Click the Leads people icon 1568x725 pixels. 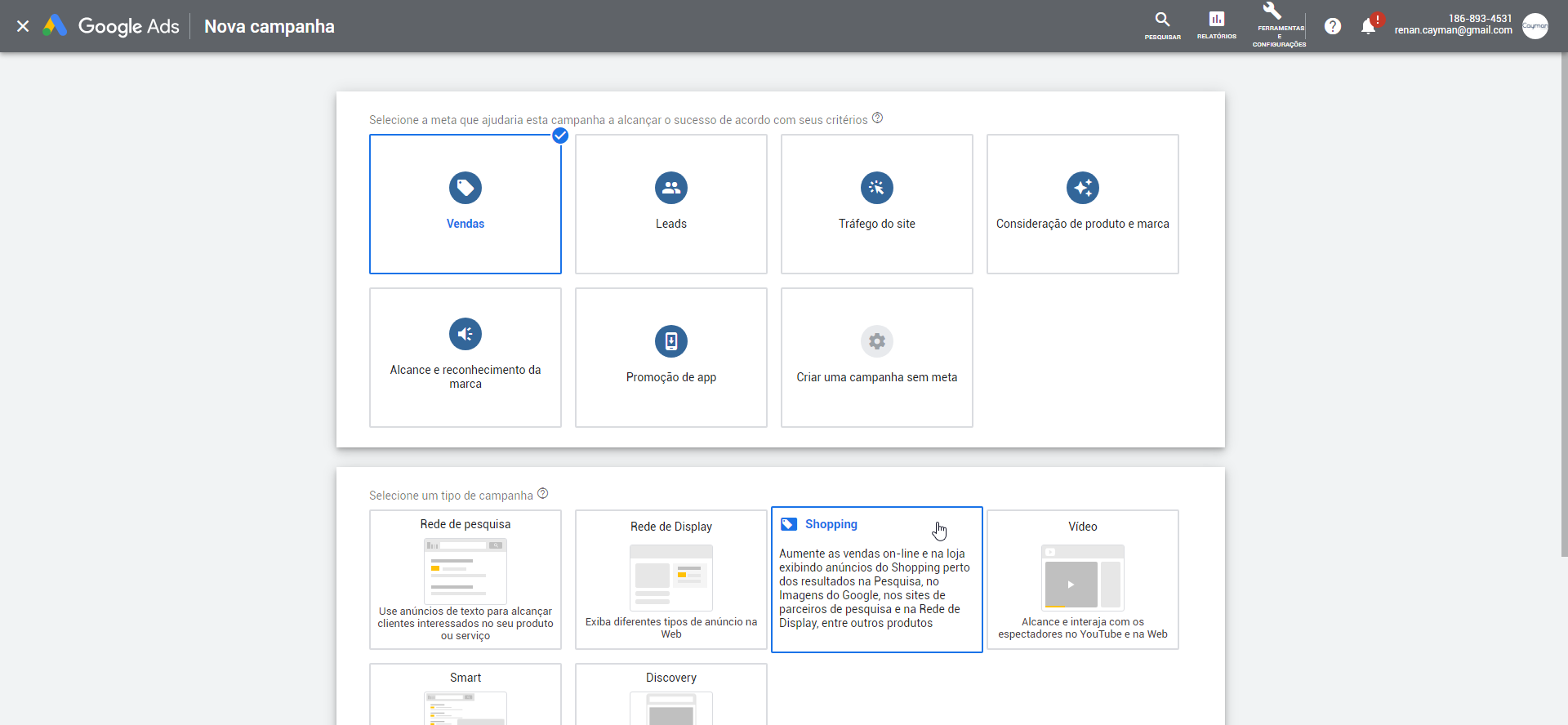point(671,188)
